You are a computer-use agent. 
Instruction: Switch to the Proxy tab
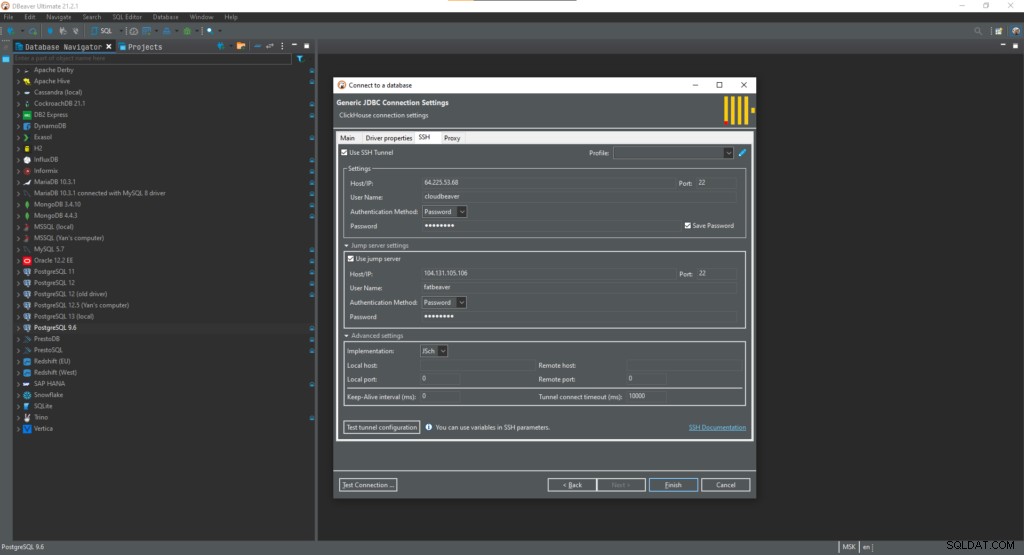point(452,138)
